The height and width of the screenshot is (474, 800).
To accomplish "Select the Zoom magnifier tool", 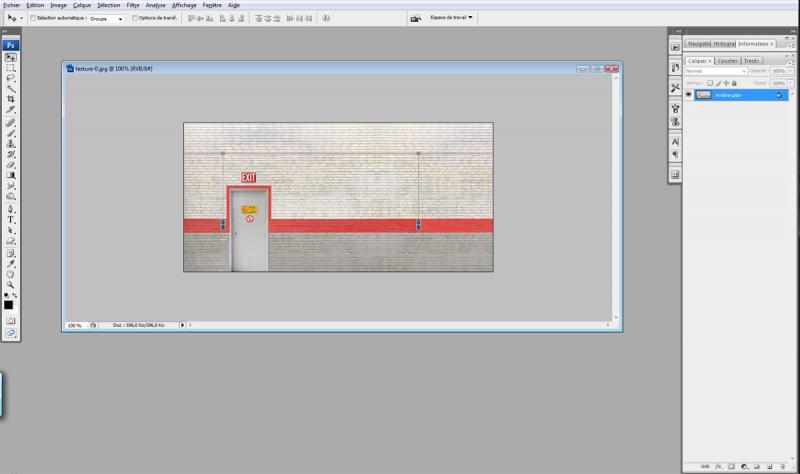I will click(x=11, y=284).
